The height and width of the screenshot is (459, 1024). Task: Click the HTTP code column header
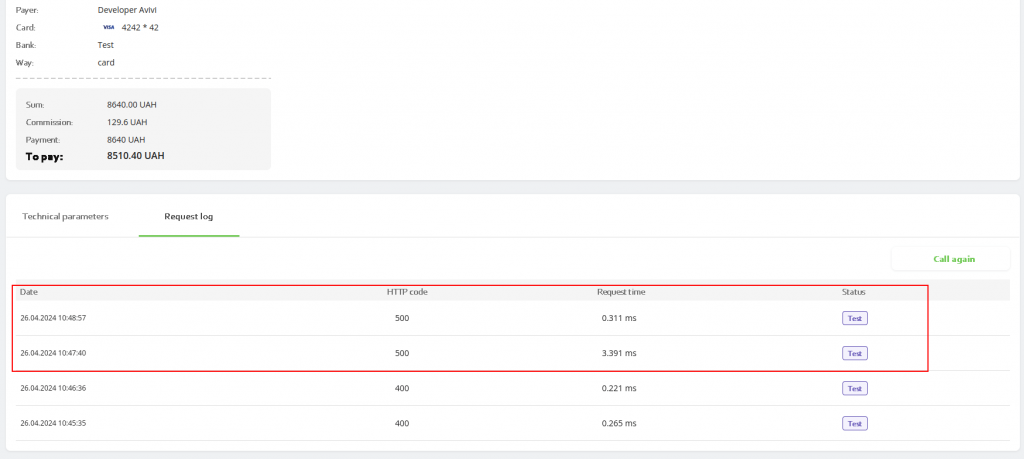(x=407, y=292)
